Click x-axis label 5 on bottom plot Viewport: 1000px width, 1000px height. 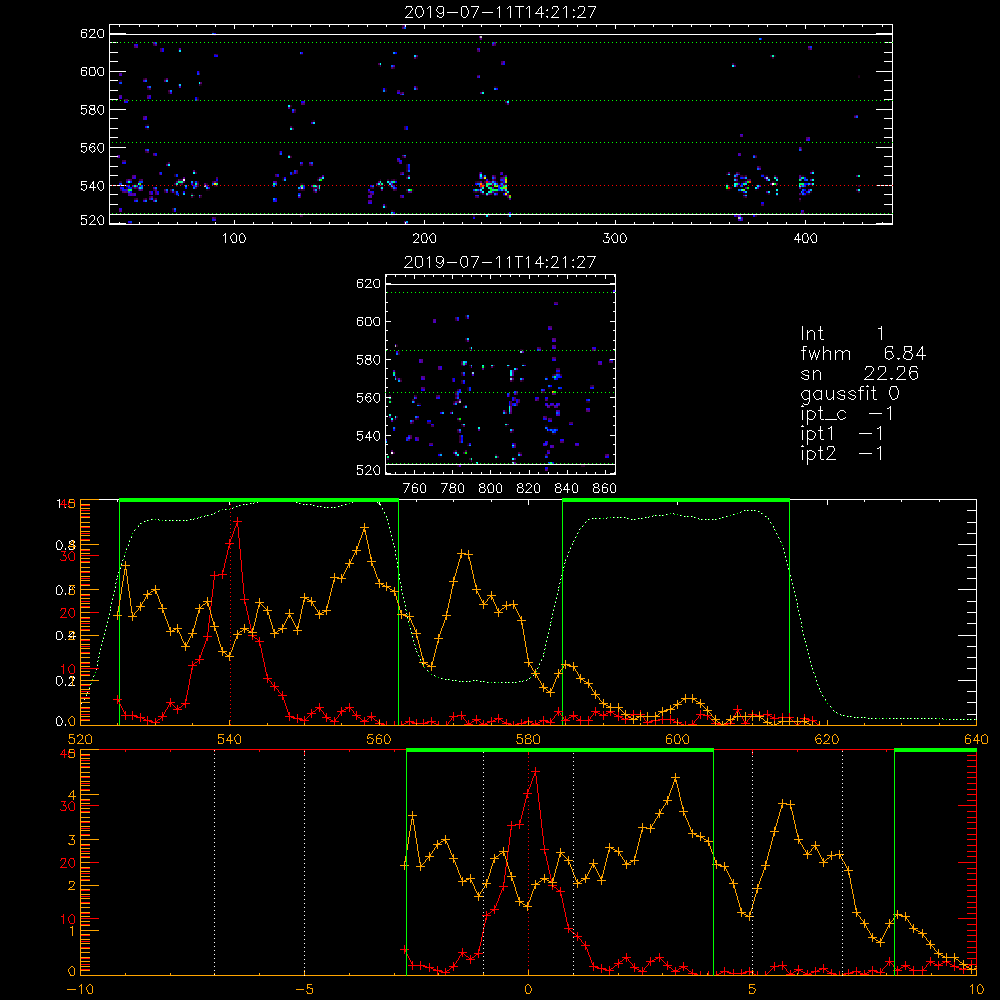(752, 990)
